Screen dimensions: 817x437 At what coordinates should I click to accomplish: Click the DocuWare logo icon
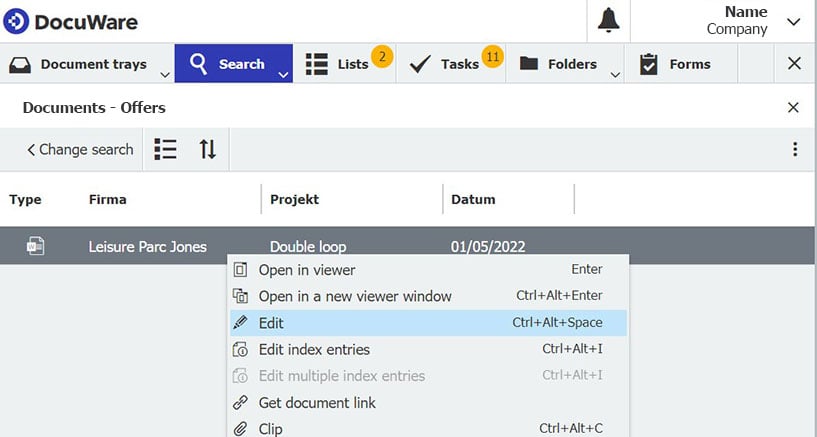(17, 21)
